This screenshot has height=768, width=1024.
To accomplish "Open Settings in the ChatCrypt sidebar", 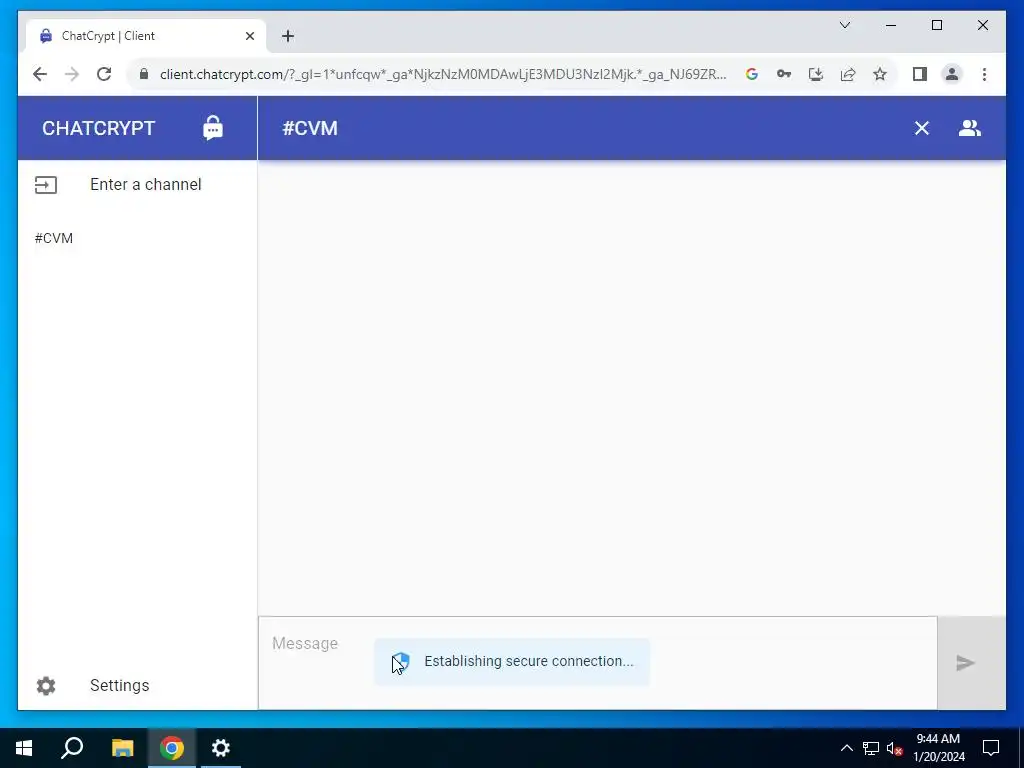I will coord(138,686).
